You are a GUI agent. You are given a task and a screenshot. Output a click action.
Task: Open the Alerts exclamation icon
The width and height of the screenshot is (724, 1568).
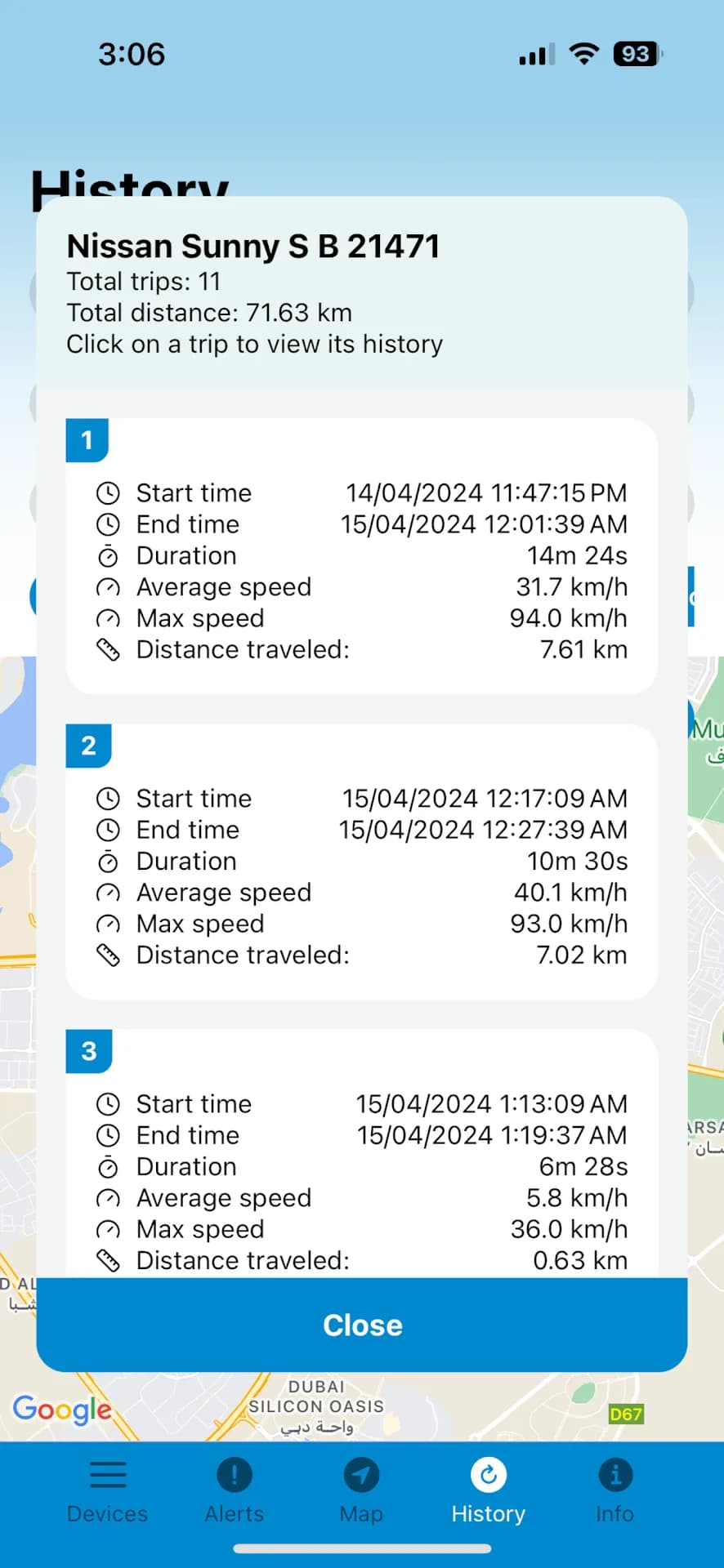pyautogui.click(x=235, y=1474)
